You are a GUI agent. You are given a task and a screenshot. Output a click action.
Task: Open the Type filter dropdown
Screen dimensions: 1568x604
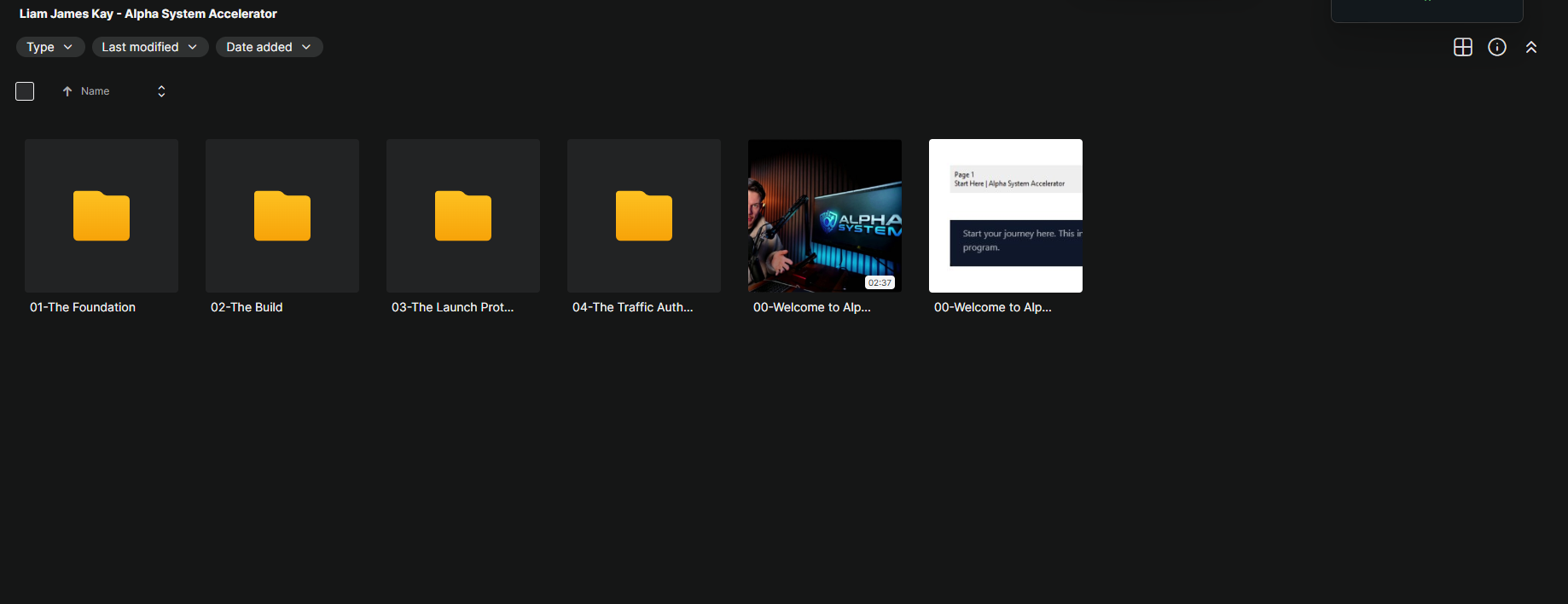click(x=50, y=47)
